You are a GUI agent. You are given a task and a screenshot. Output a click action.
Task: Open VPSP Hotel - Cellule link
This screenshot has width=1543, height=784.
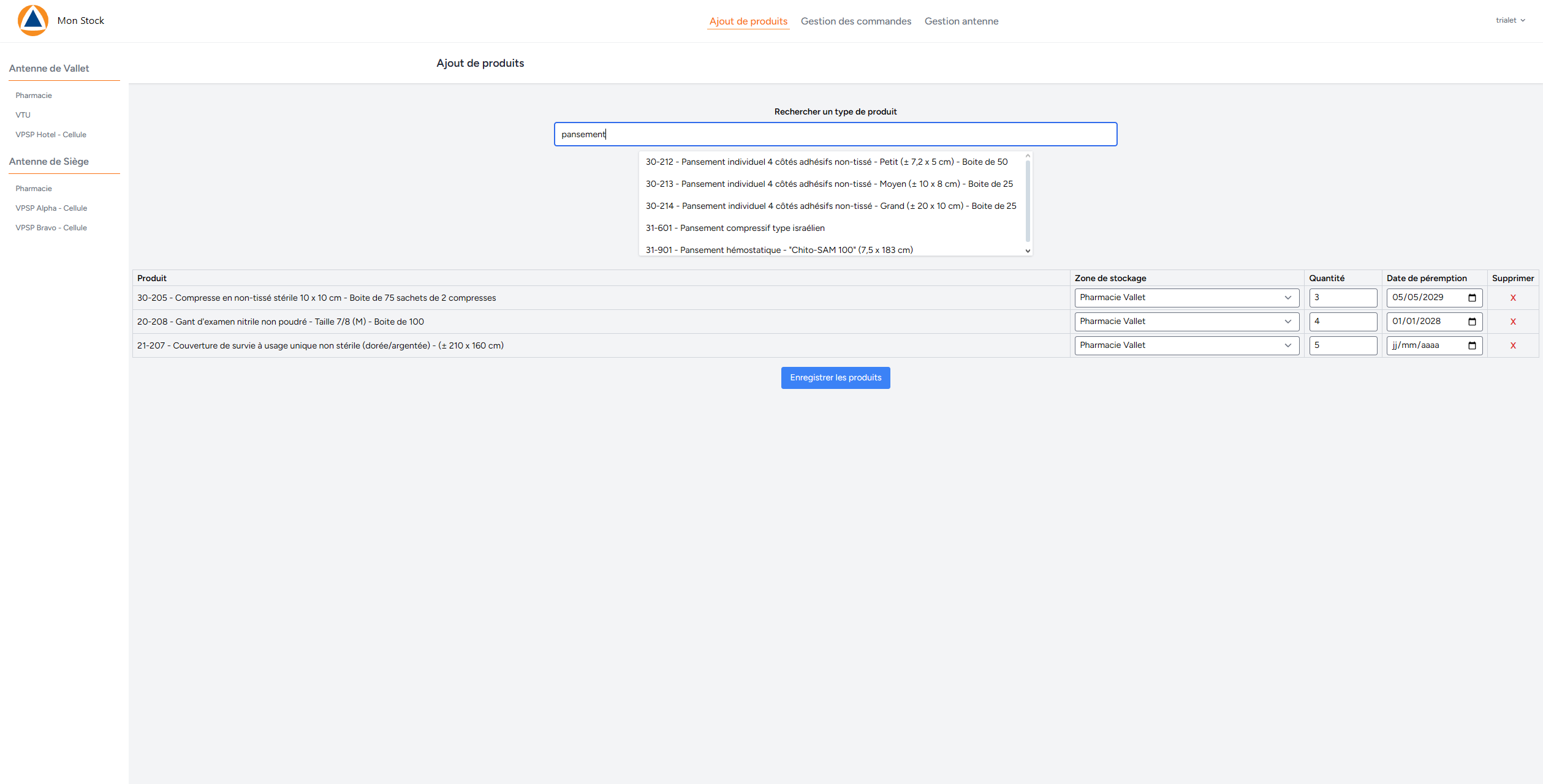tap(51, 135)
